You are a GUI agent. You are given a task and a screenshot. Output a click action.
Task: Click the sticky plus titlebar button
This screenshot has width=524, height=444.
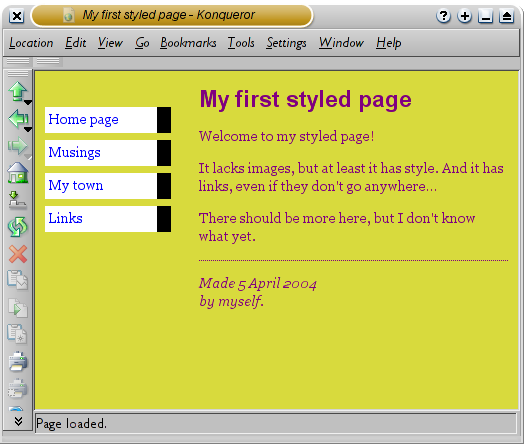pyautogui.click(x=465, y=16)
